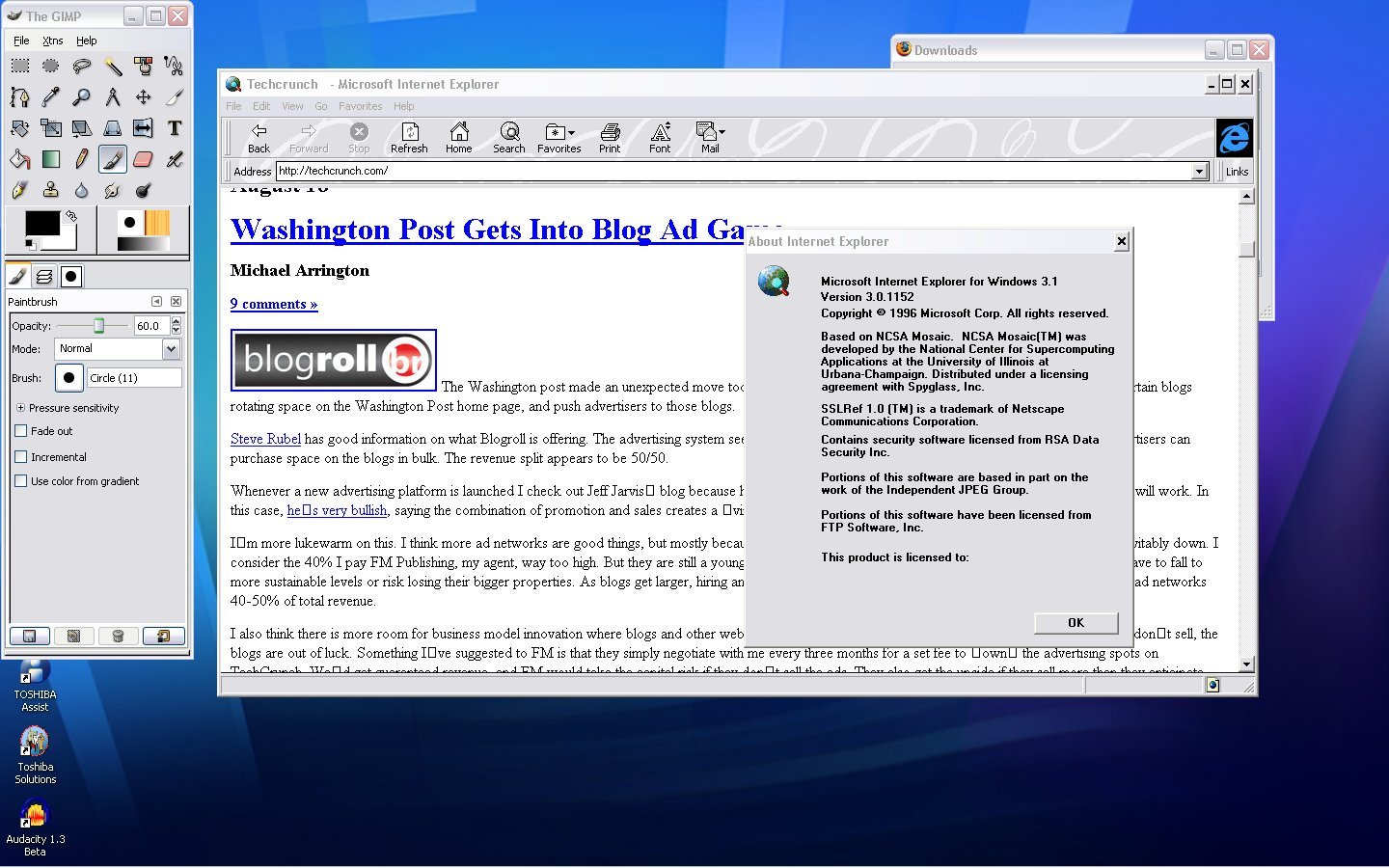Pick the Free Select lasso tool
The image size is (1389, 868).
pyautogui.click(x=82, y=66)
